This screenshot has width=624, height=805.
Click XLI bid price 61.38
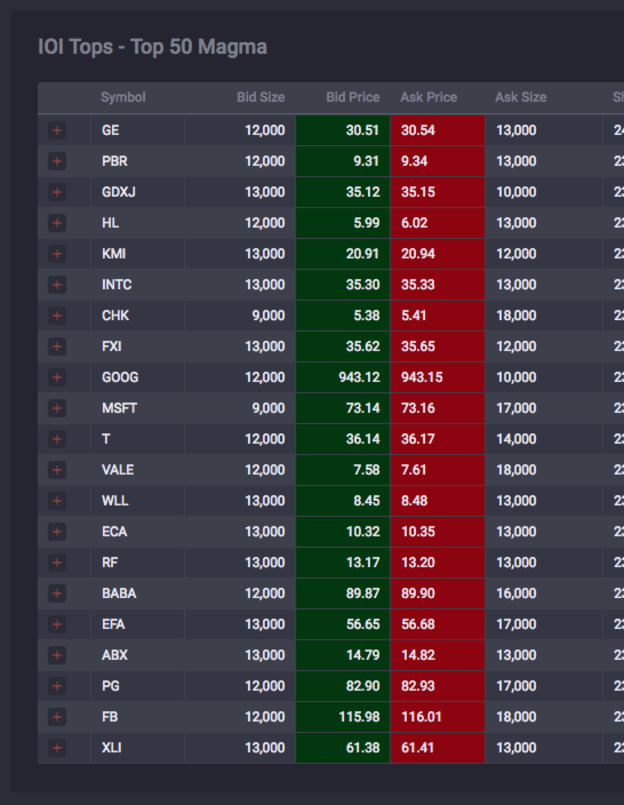click(343, 748)
